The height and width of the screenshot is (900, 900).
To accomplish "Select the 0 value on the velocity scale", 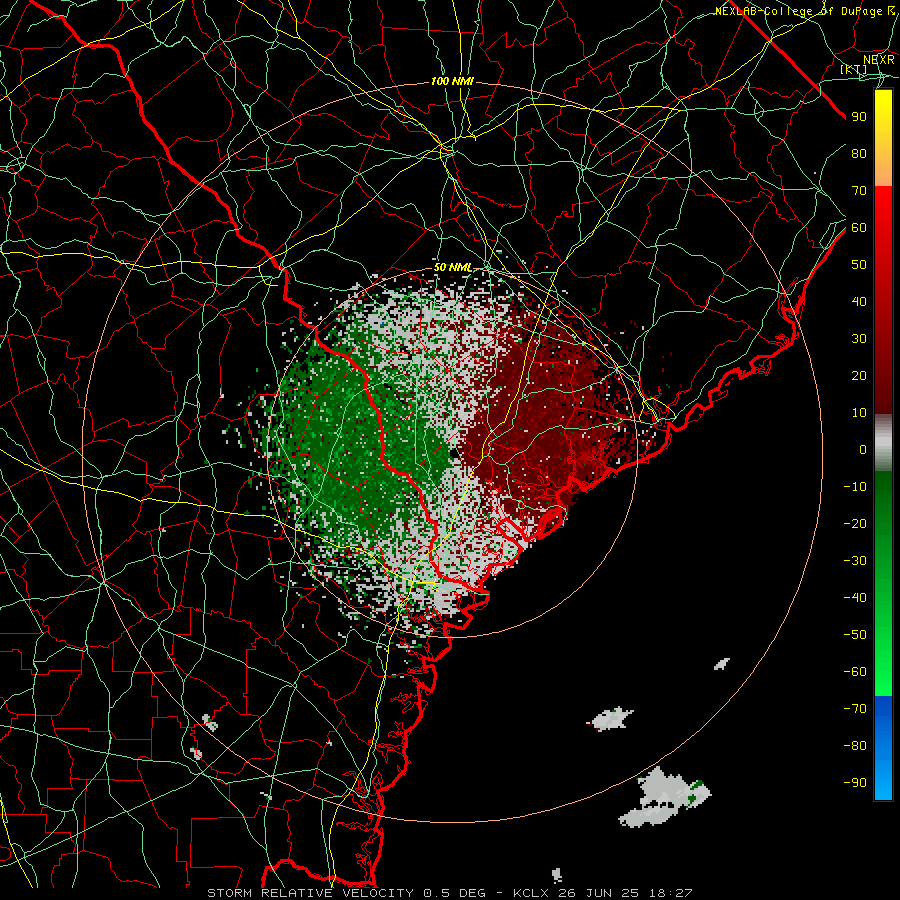I will click(x=863, y=449).
